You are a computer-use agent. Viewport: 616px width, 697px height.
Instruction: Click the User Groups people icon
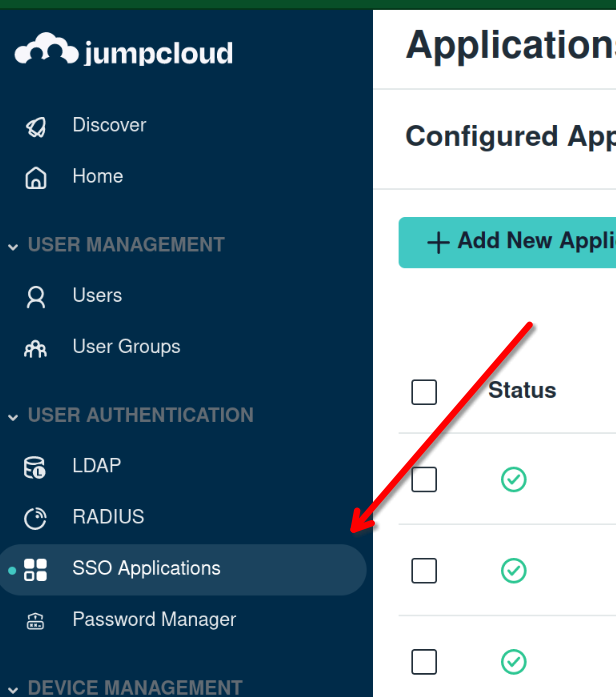(36, 348)
